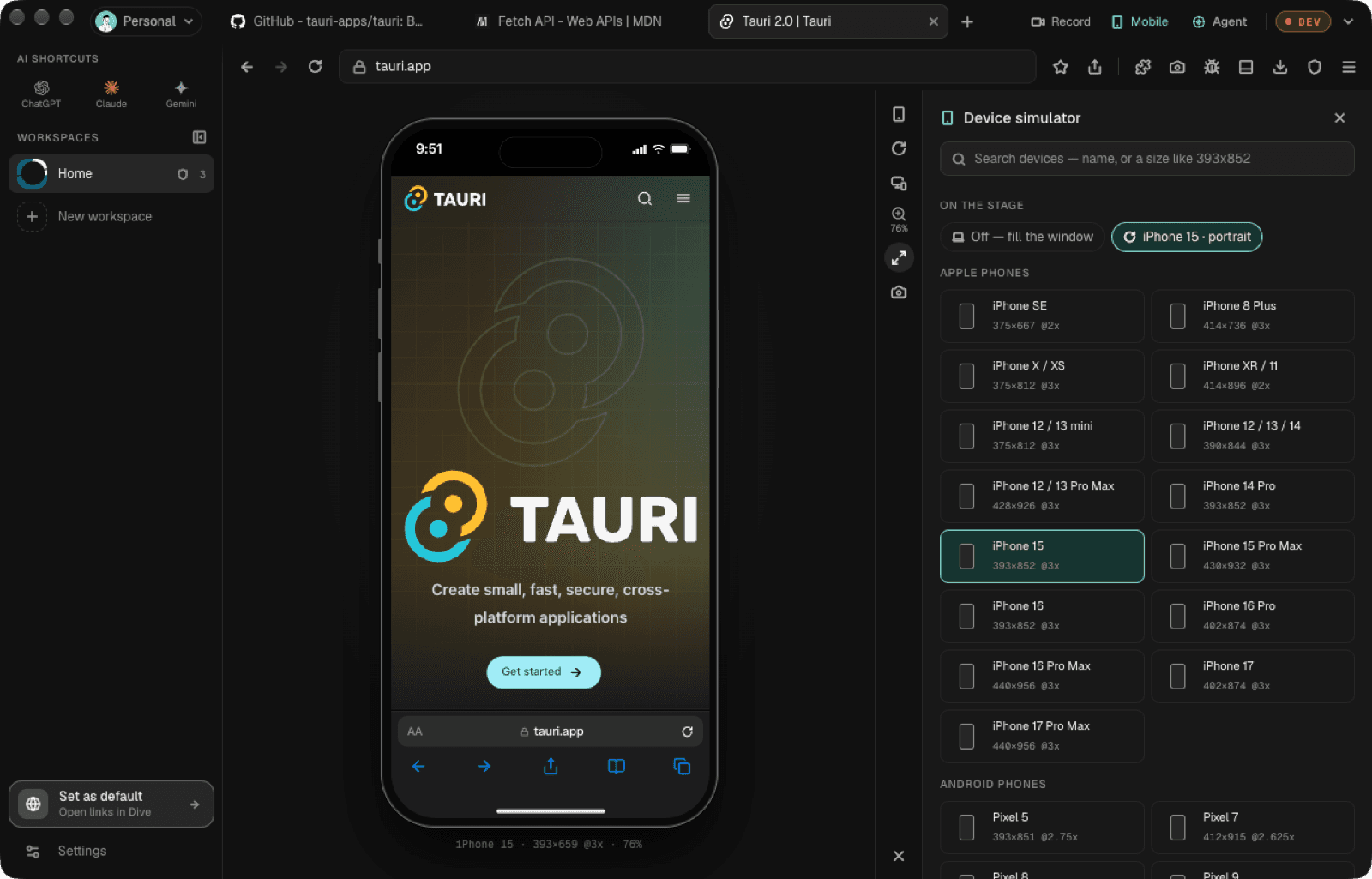Capture device screenshot from simulator strip
This screenshot has width=1372, height=879.
tap(899, 292)
